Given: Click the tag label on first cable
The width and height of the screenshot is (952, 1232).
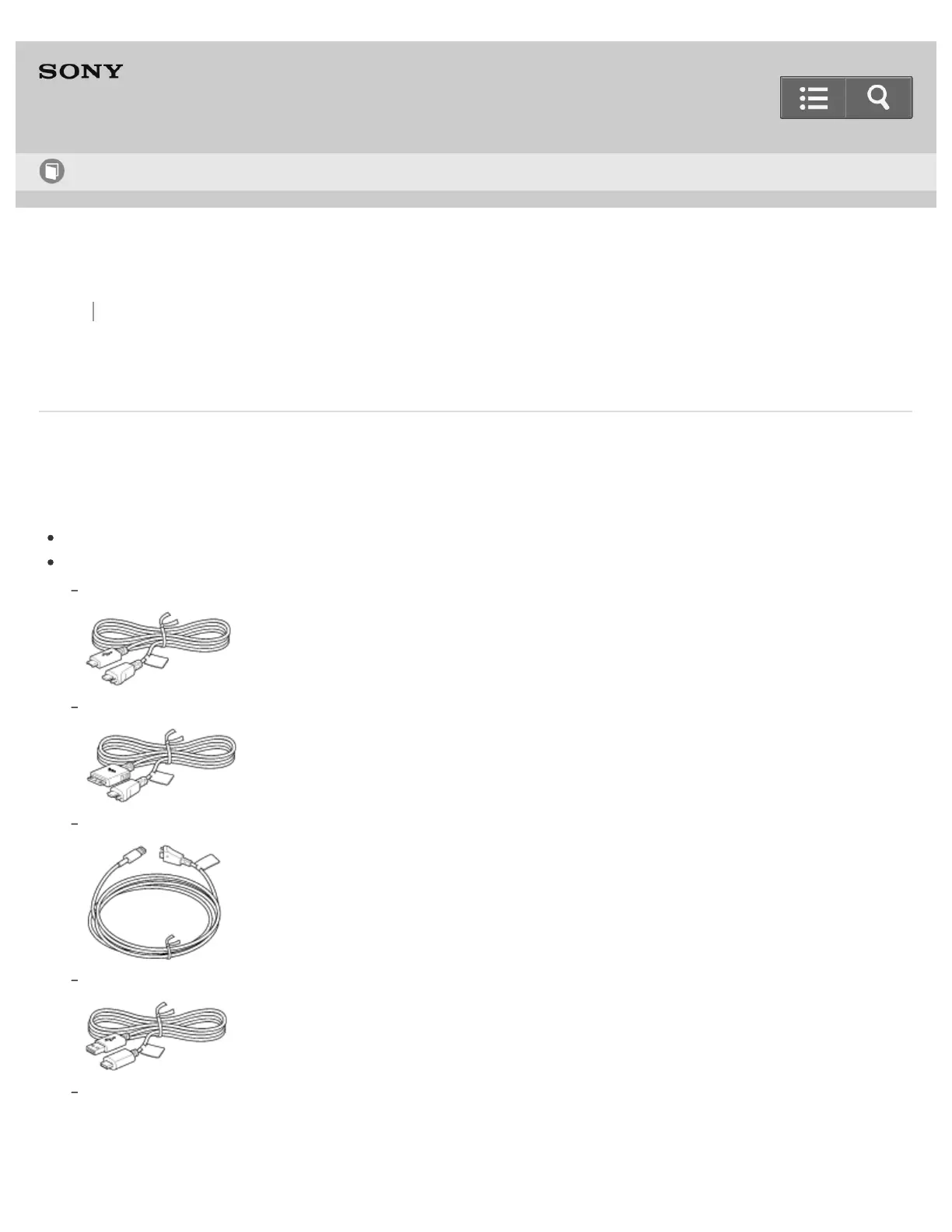Looking at the screenshot, I should pos(158,661).
